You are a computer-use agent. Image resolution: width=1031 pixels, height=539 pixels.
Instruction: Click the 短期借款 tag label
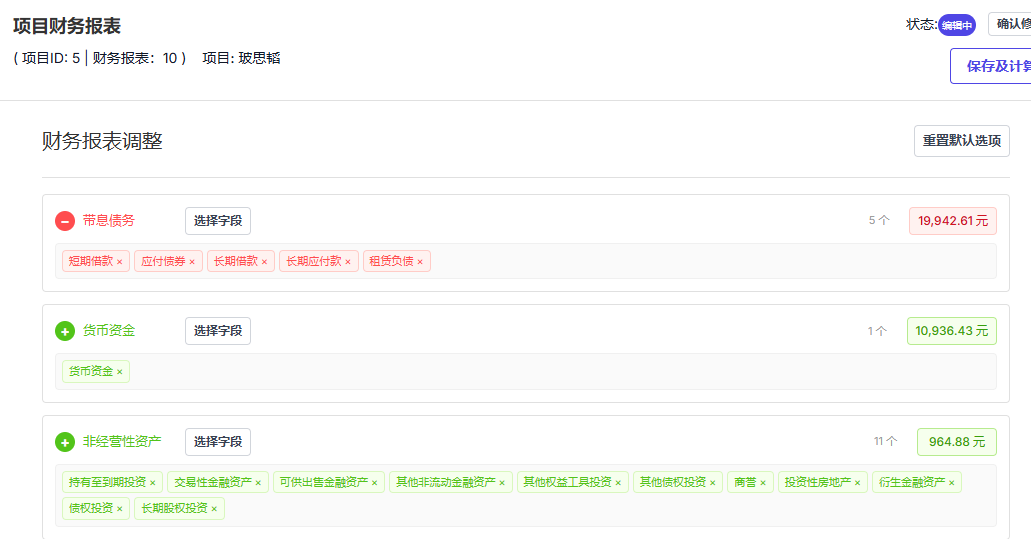point(91,262)
